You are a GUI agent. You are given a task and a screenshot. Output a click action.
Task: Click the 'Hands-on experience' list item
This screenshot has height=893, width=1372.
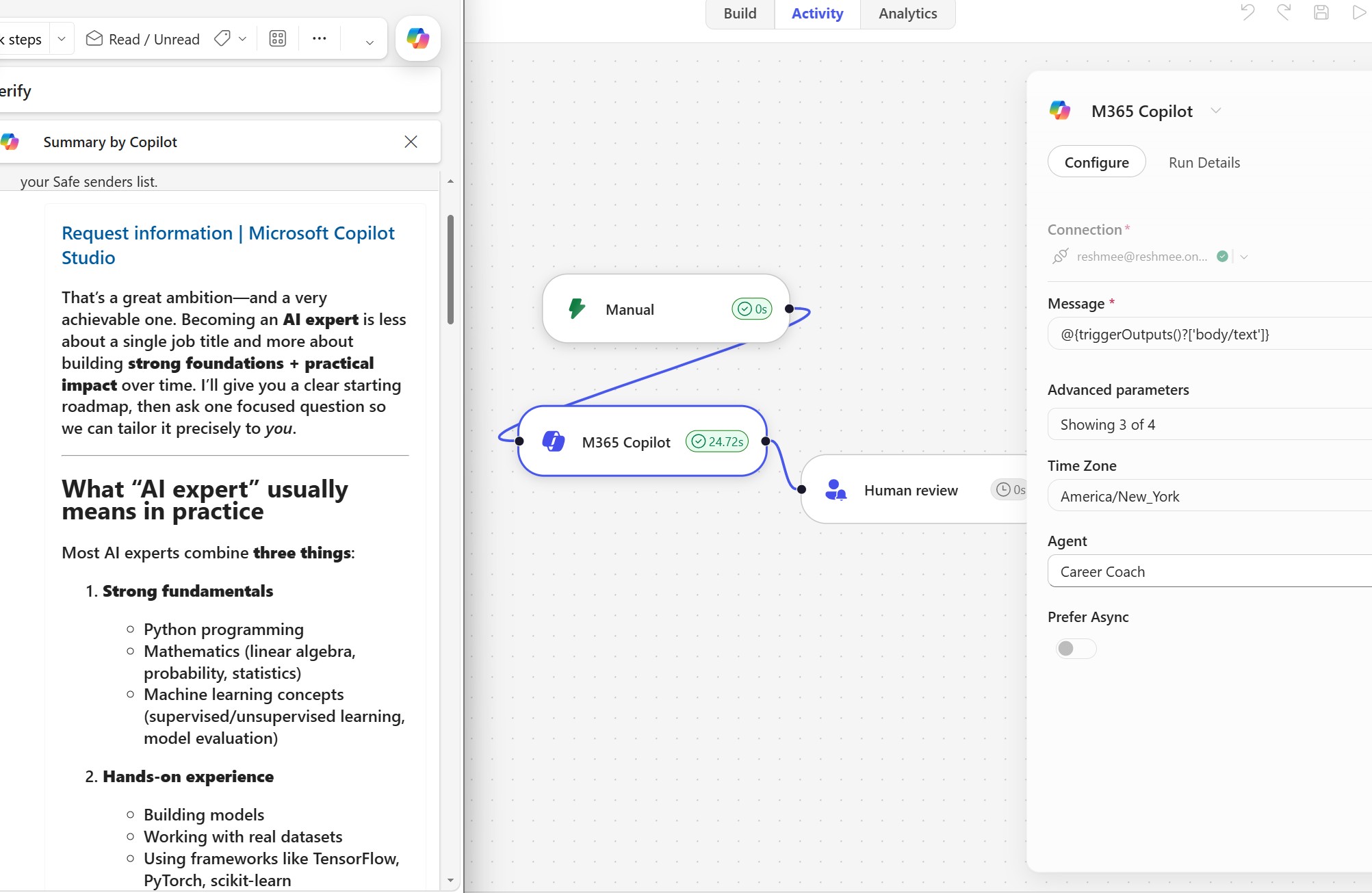pos(188,776)
